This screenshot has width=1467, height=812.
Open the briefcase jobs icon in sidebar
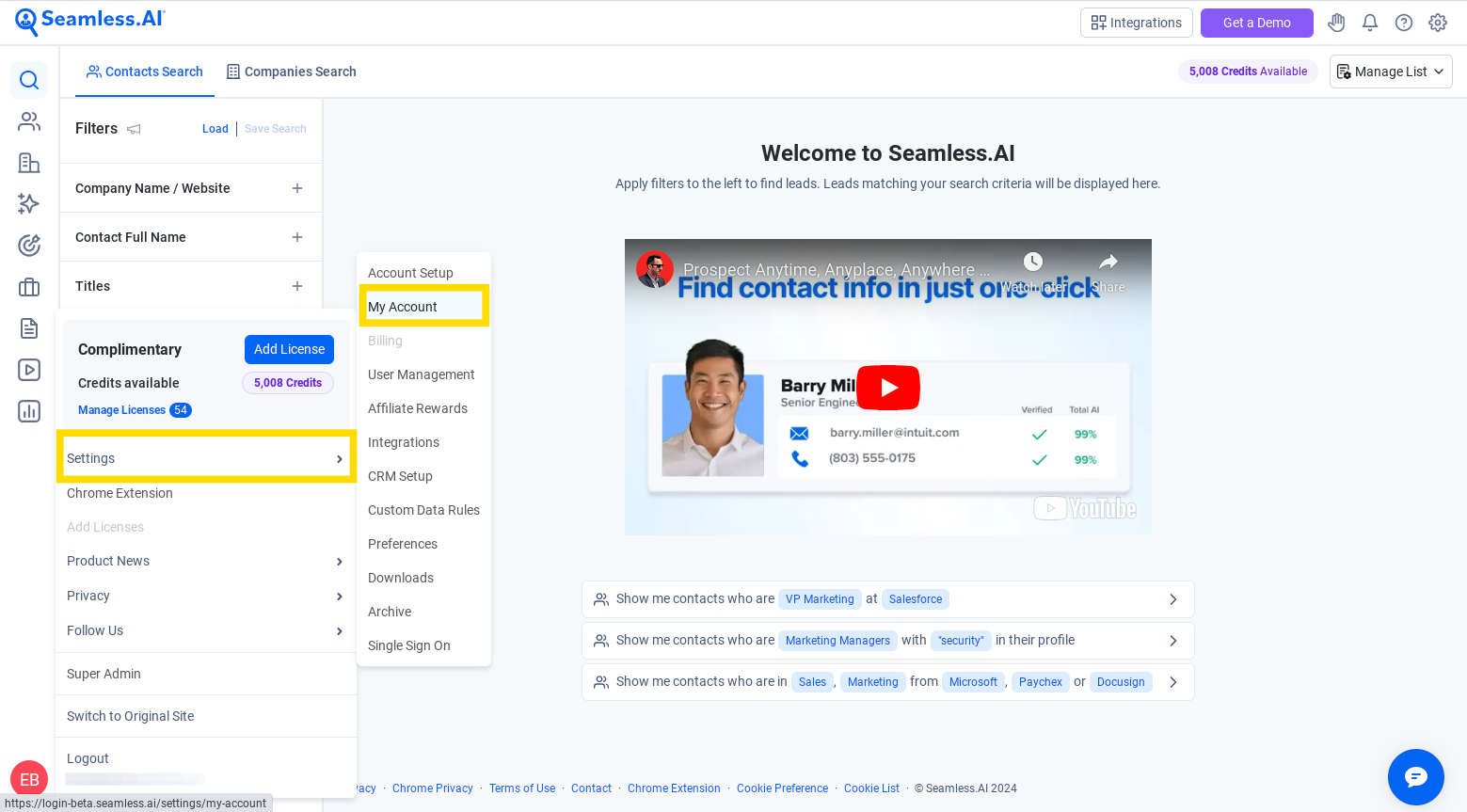click(x=29, y=287)
